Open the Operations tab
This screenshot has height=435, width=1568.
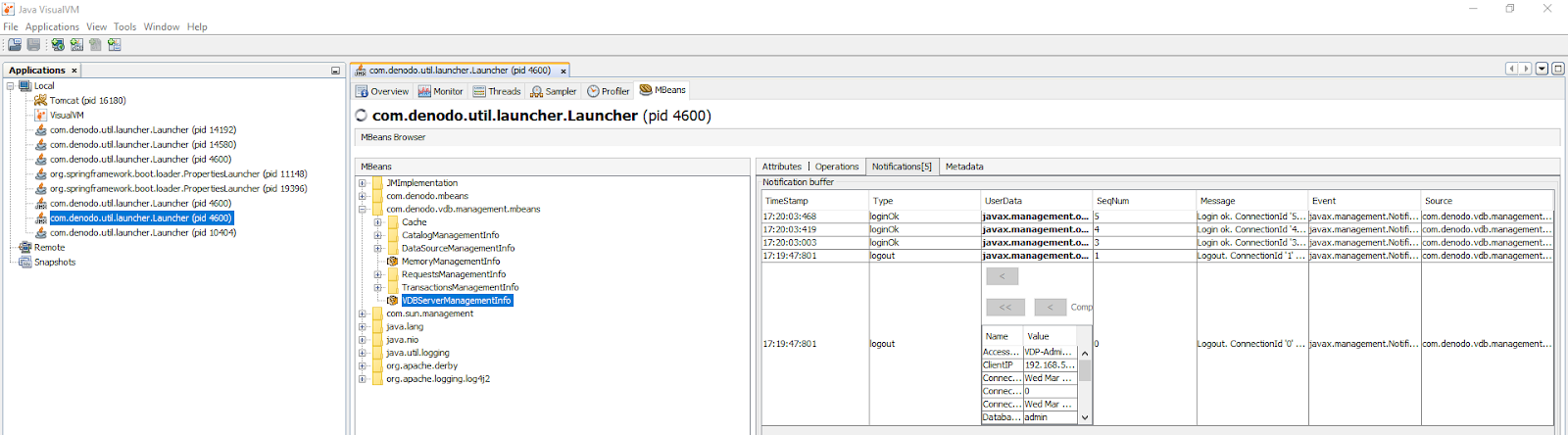837,167
